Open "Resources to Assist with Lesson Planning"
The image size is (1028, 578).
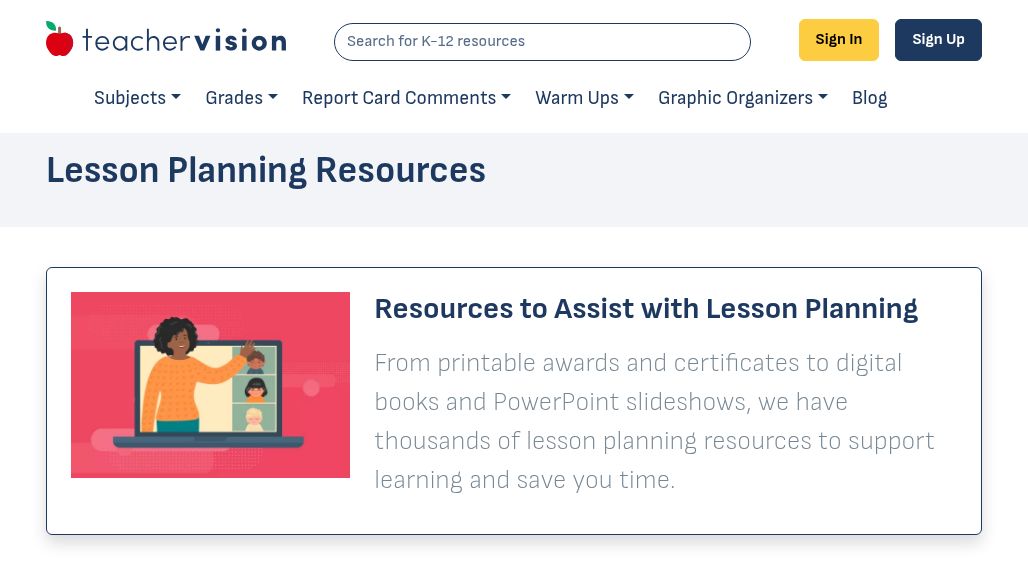[646, 309]
